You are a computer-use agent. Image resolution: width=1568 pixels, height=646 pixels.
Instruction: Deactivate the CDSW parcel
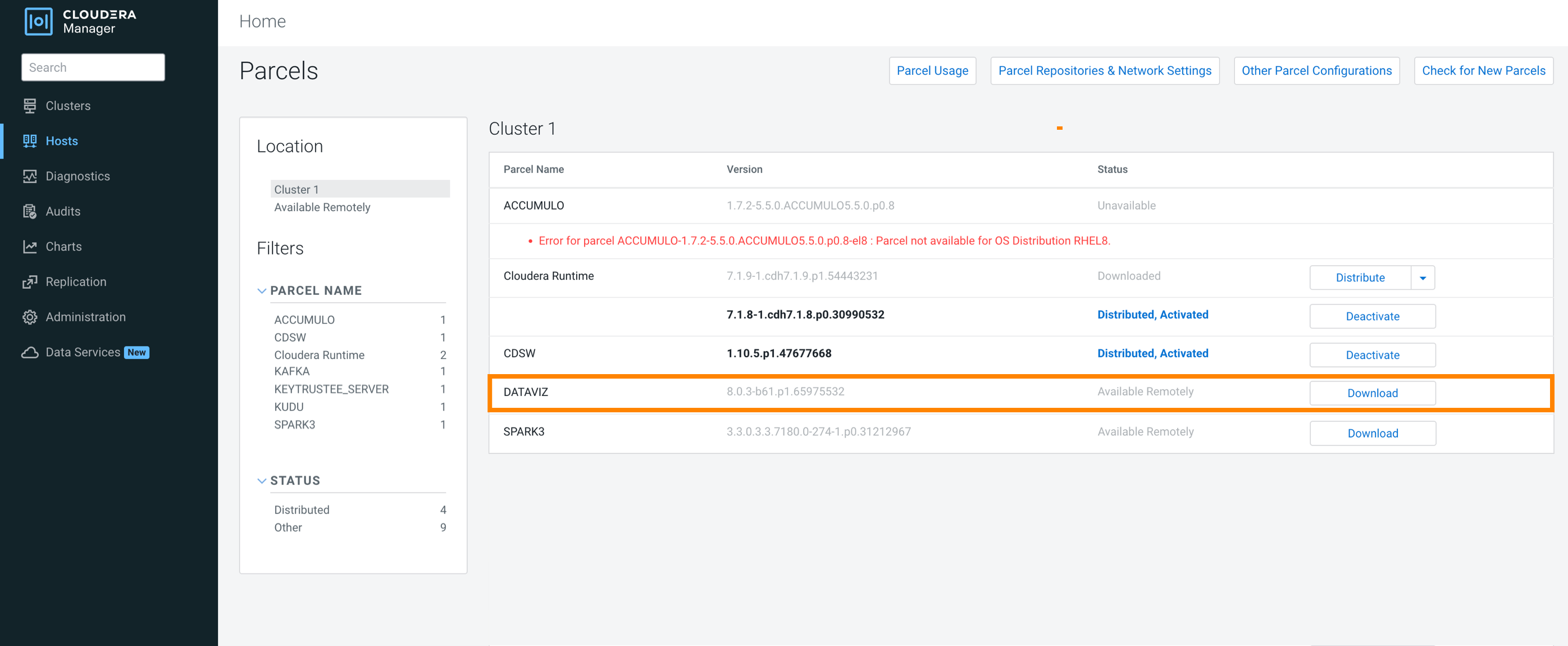[1372, 355]
